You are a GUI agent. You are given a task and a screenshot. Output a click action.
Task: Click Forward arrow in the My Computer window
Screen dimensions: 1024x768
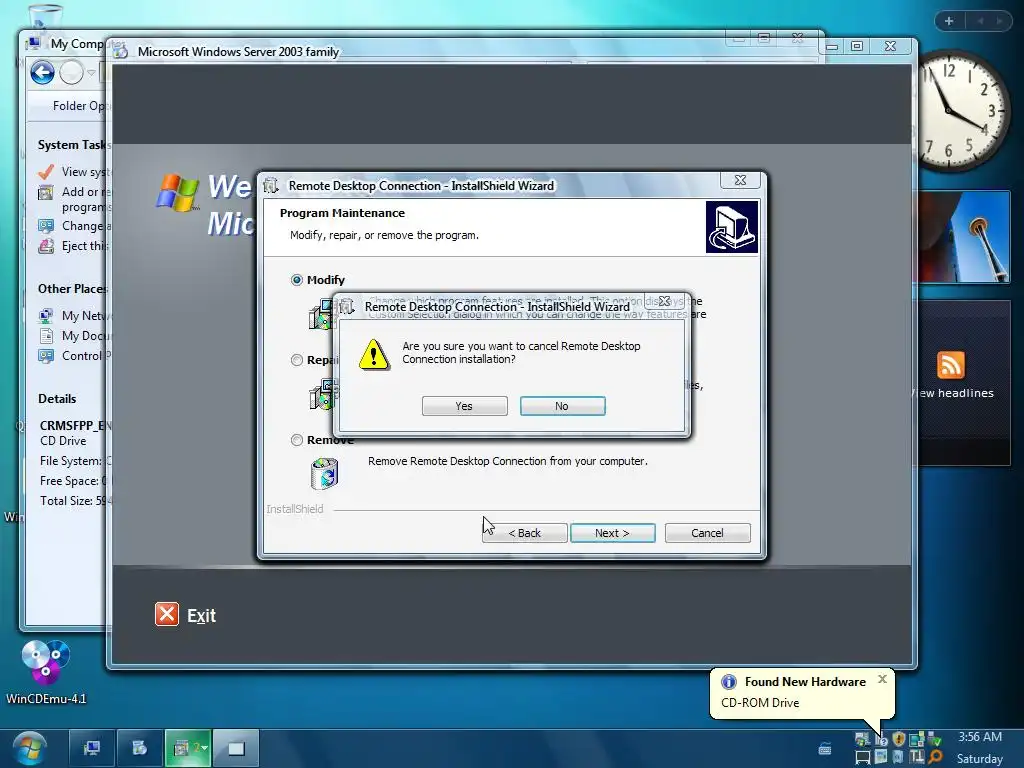point(71,72)
